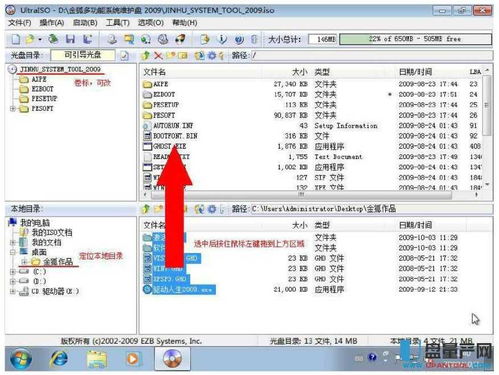499x375 pixels.
Task: Expand the (D:) drive node
Action: 13,281
